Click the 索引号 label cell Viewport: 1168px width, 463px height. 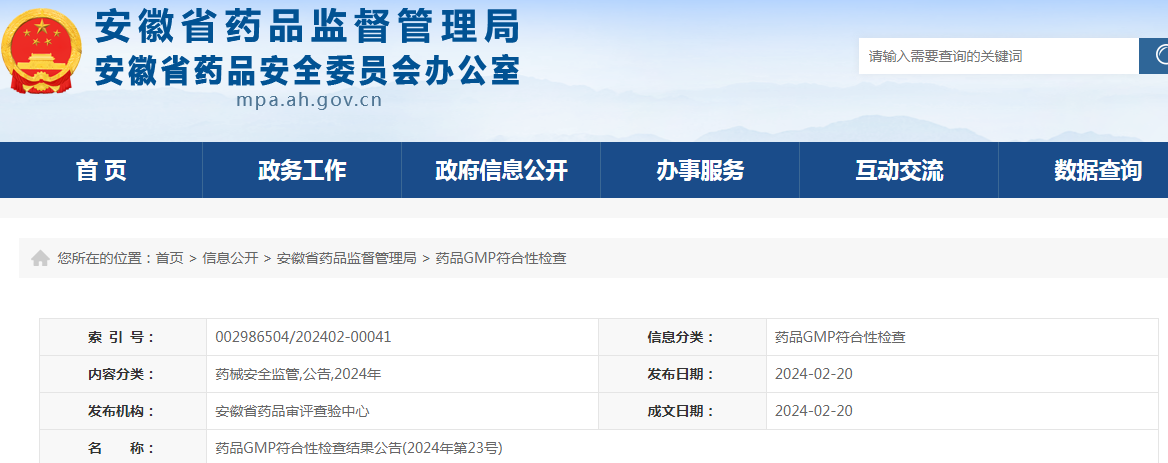[x=123, y=337]
